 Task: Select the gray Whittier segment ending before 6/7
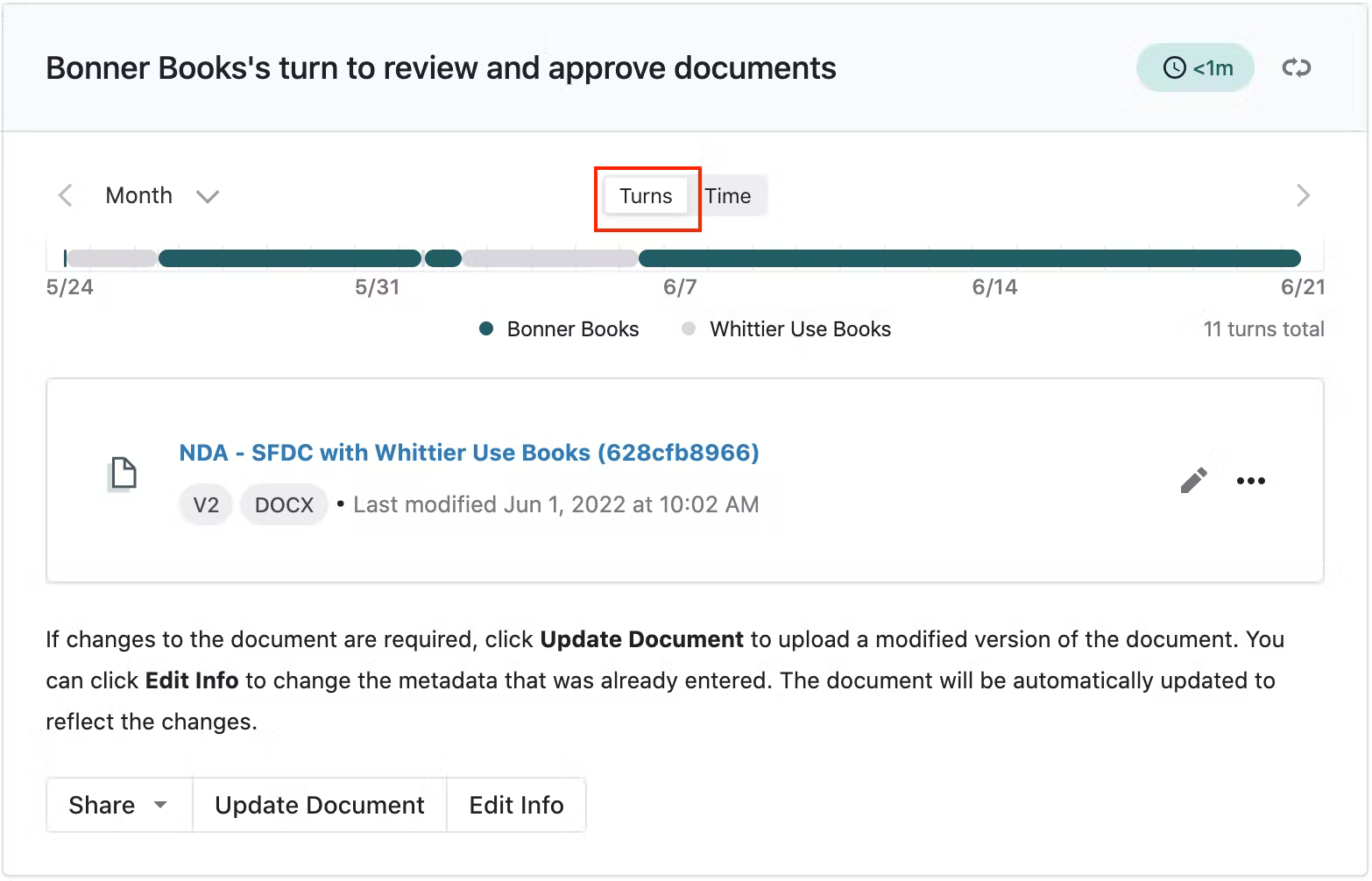(549, 258)
